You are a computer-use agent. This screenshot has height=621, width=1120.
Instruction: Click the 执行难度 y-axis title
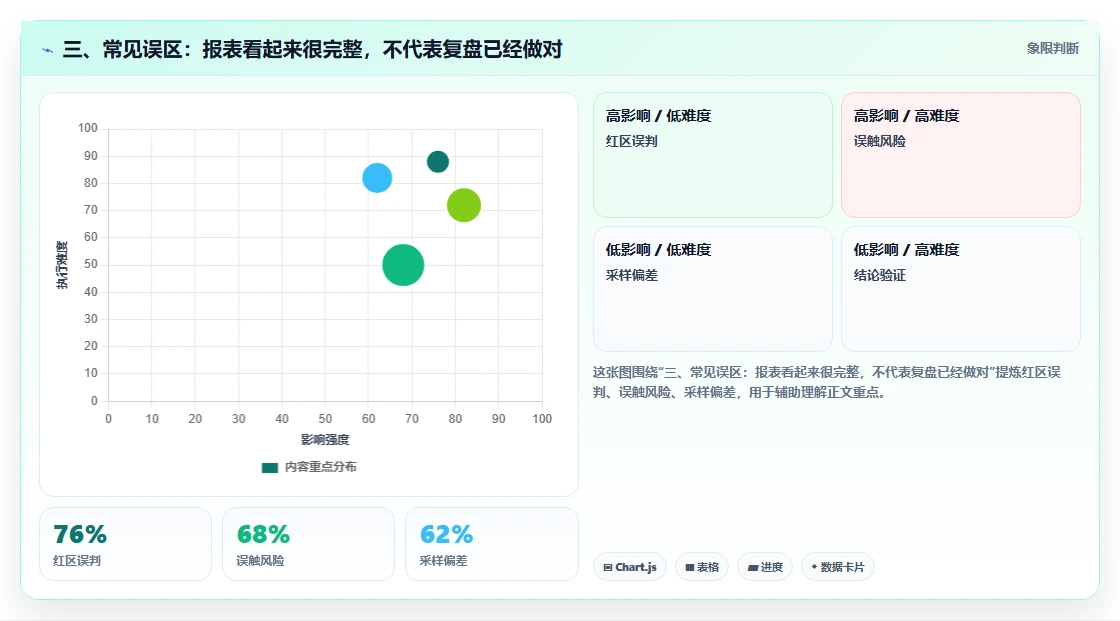click(x=62, y=265)
